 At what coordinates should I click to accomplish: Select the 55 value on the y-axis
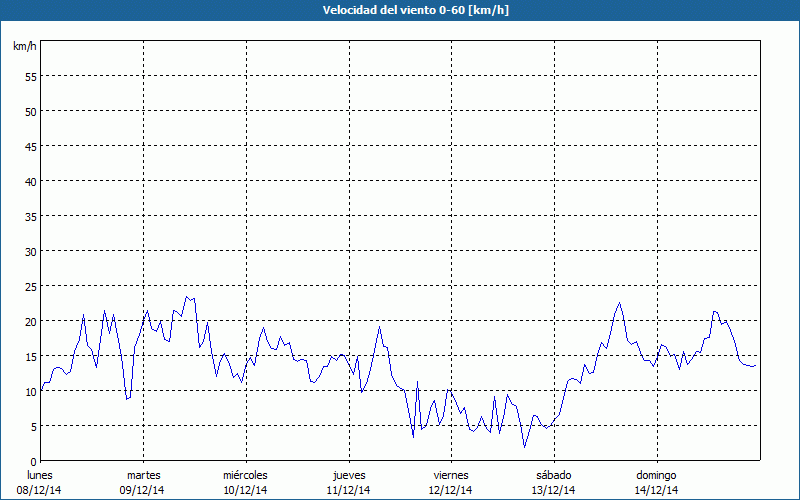[x=30, y=76]
